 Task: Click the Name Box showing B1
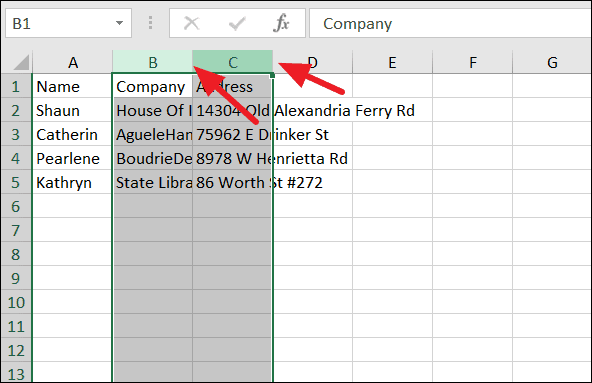click(x=68, y=23)
